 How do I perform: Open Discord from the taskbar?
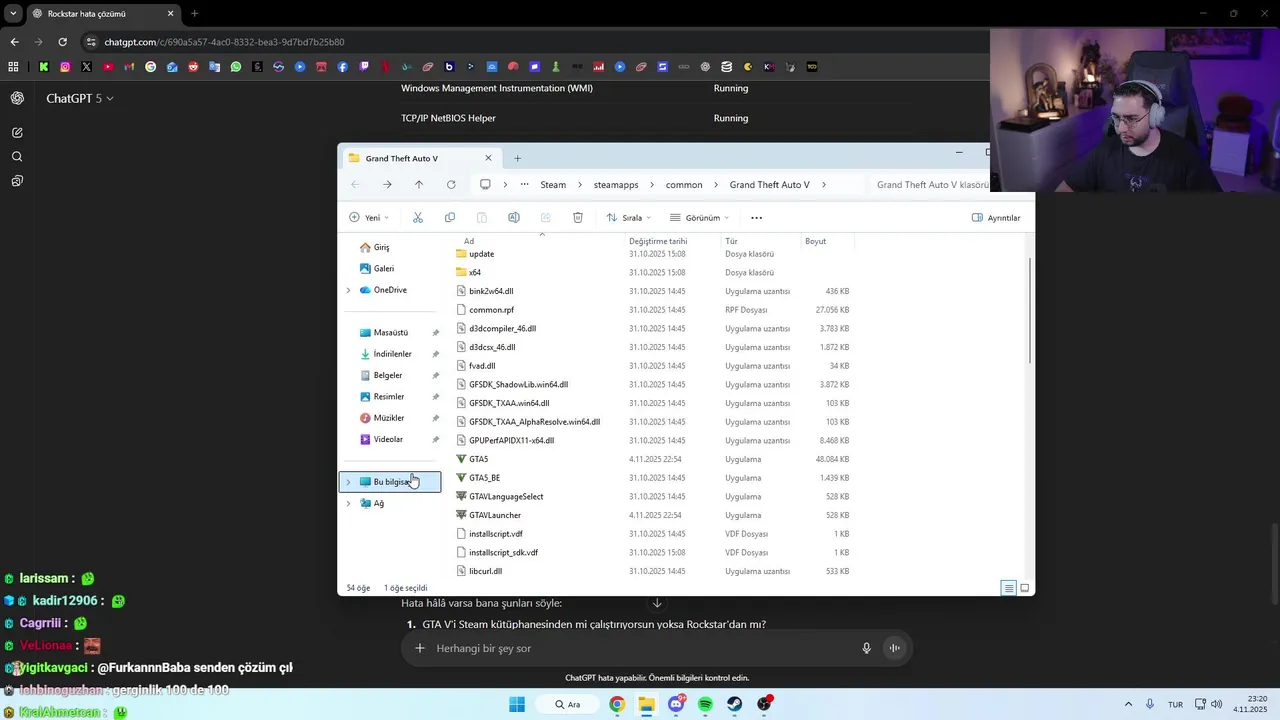676,704
